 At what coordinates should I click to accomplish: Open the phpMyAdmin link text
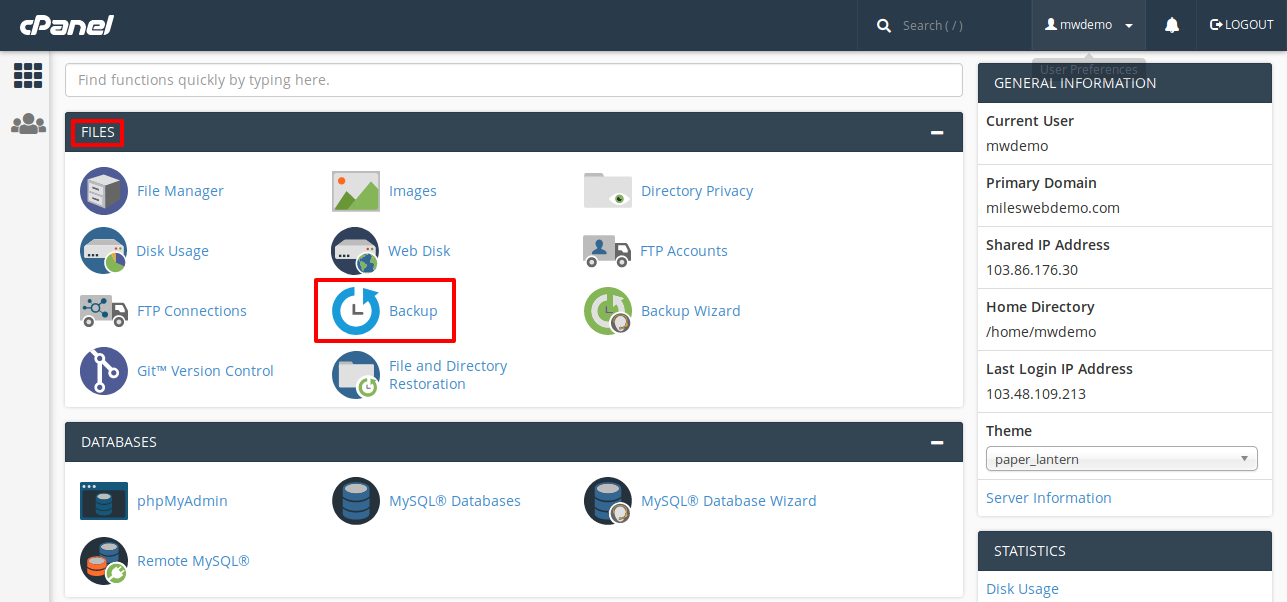tap(182, 501)
